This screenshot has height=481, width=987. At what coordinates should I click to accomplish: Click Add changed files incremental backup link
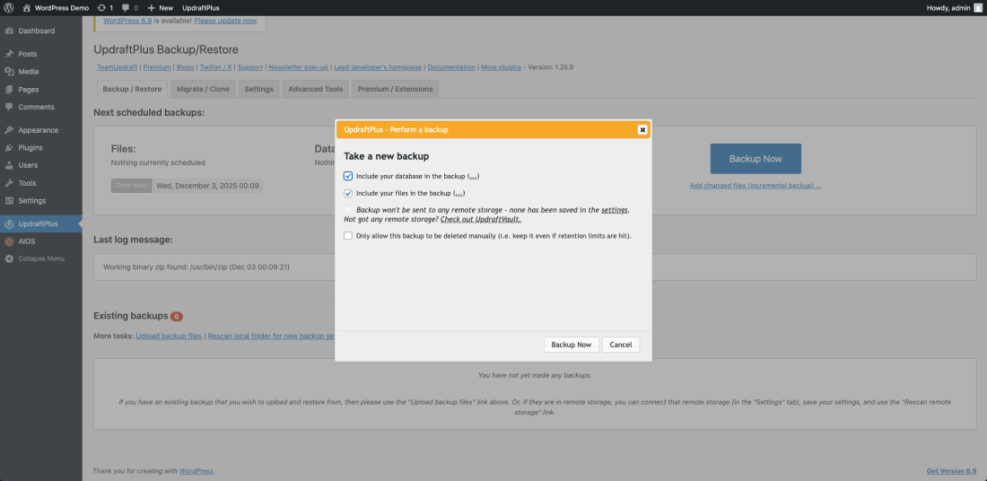(755, 186)
